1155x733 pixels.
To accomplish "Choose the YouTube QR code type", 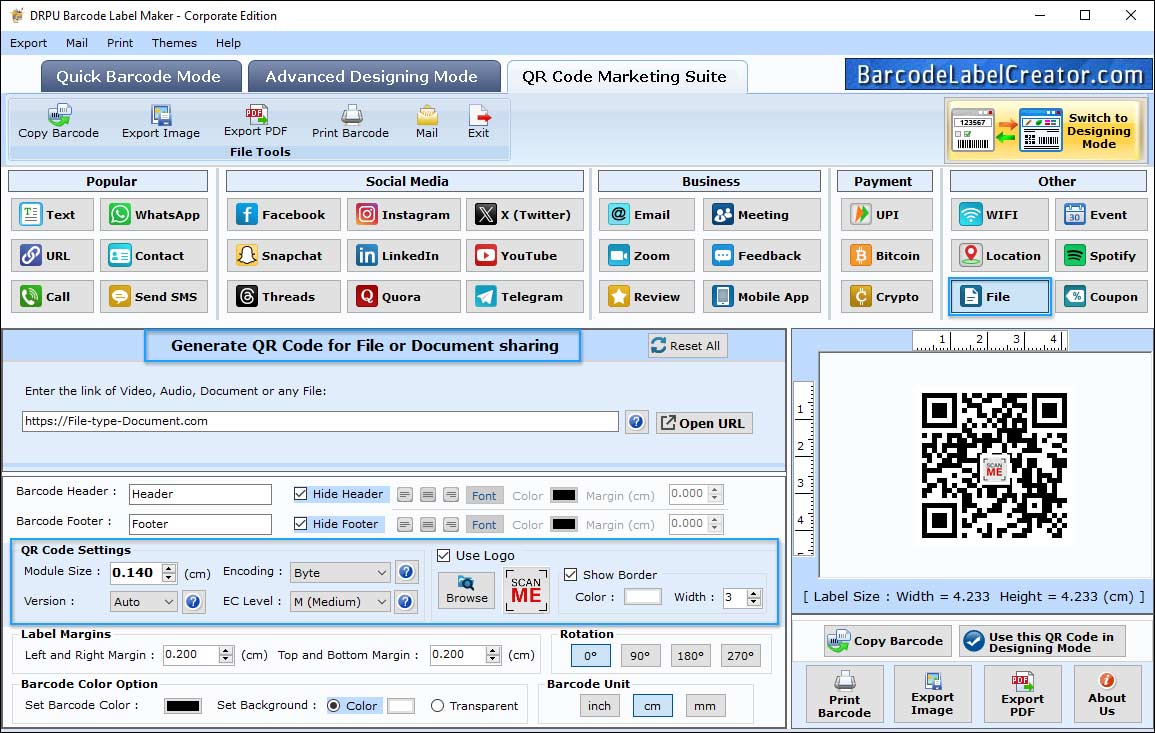I will [524, 256].
